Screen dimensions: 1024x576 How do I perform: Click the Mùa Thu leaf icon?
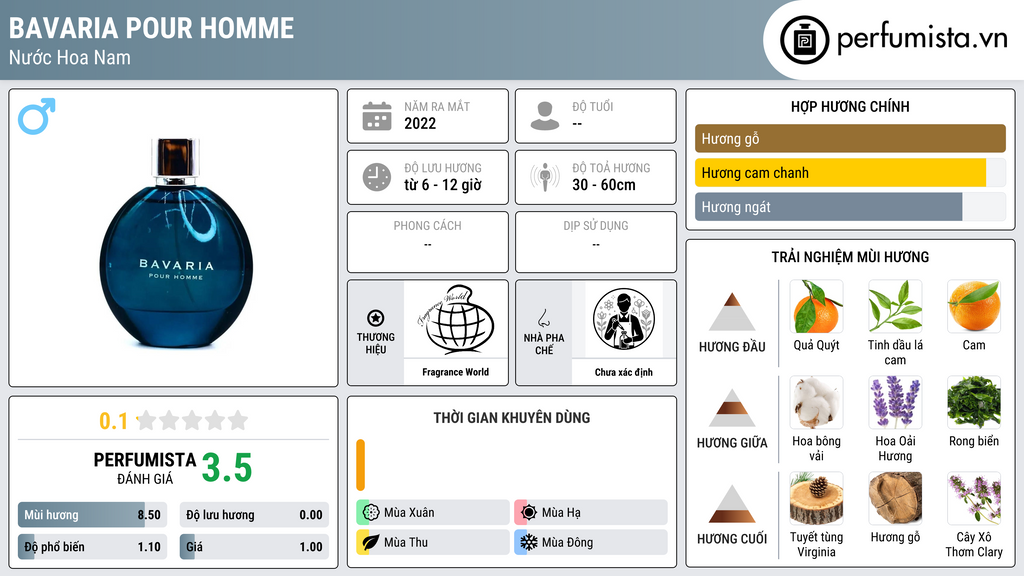tap(371, 542)
